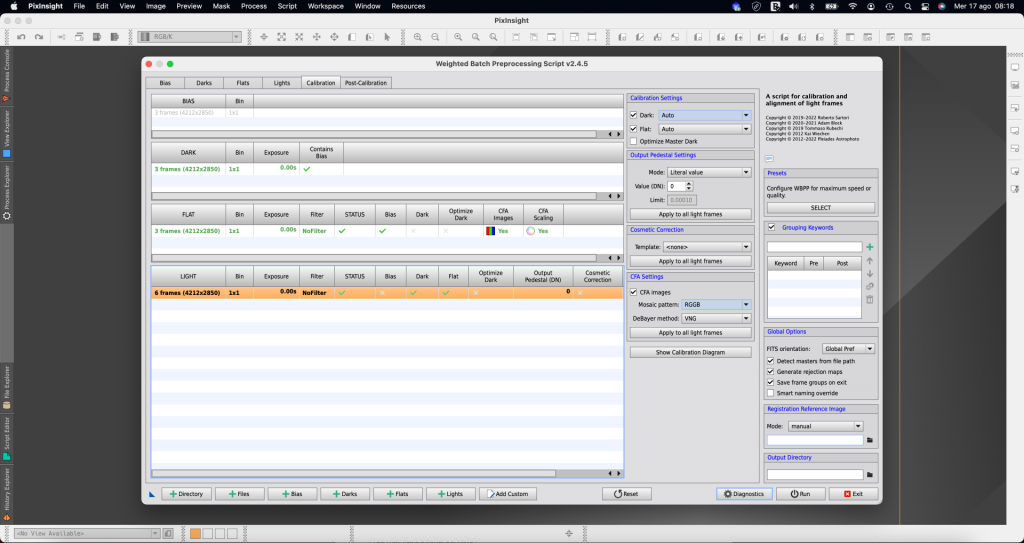1024x543 pixels.
Task: Click the undo arrow in the toolbar
Action: [20, 37]
